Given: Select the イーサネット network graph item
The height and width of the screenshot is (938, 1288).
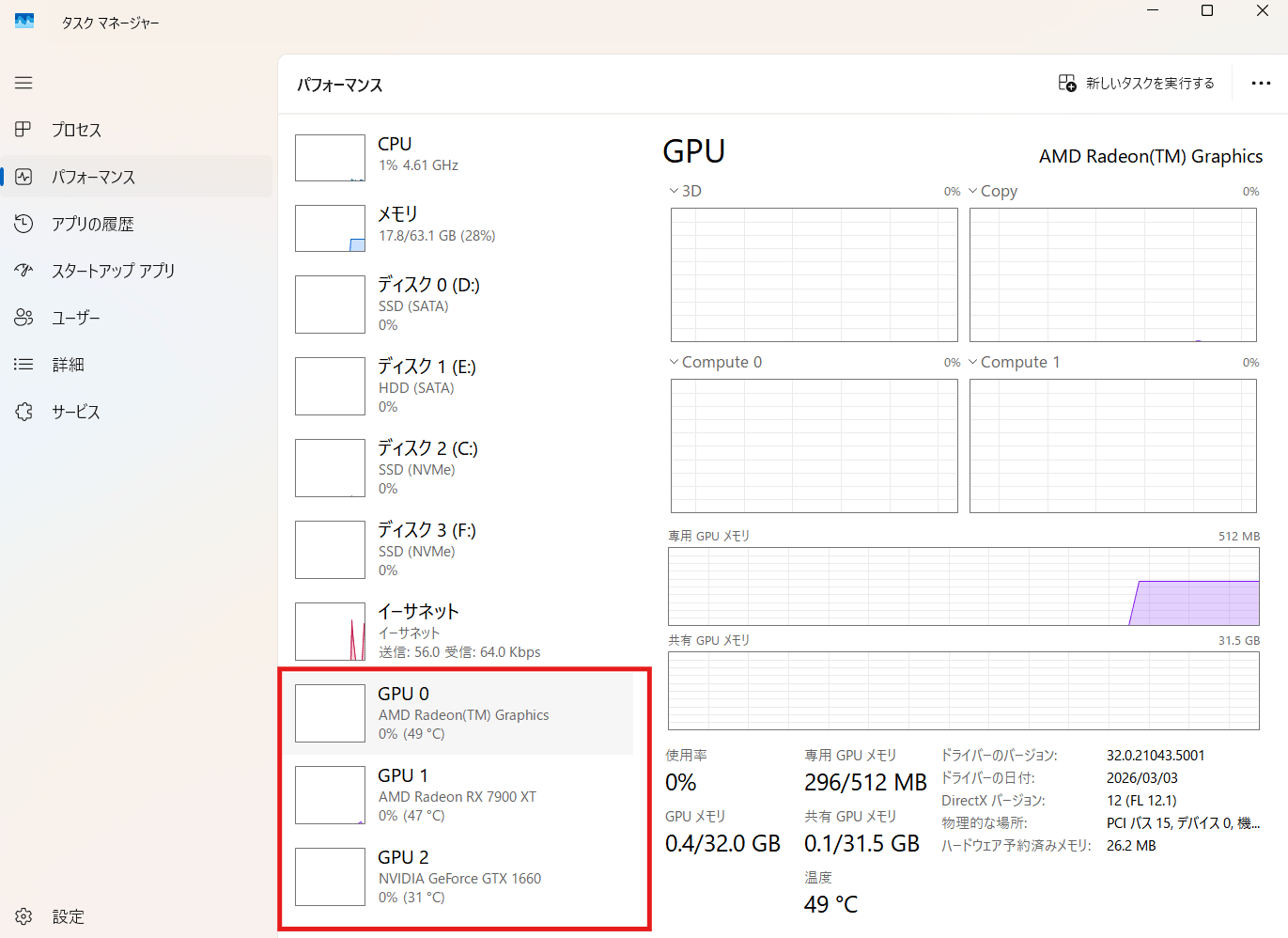Looking at the screenshot, I should (x=457, y=632).
